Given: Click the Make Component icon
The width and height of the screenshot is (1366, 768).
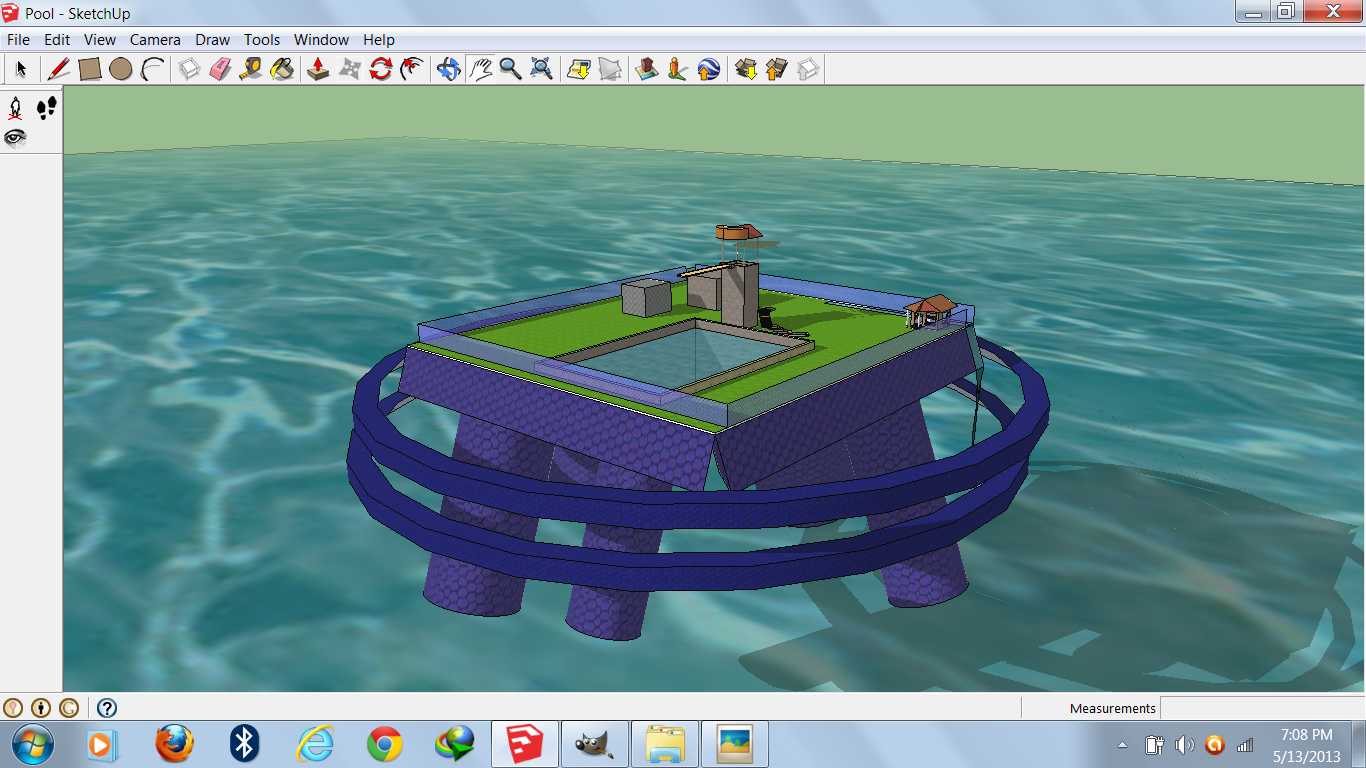Looking at the screenshot, I should click(189, 69).
